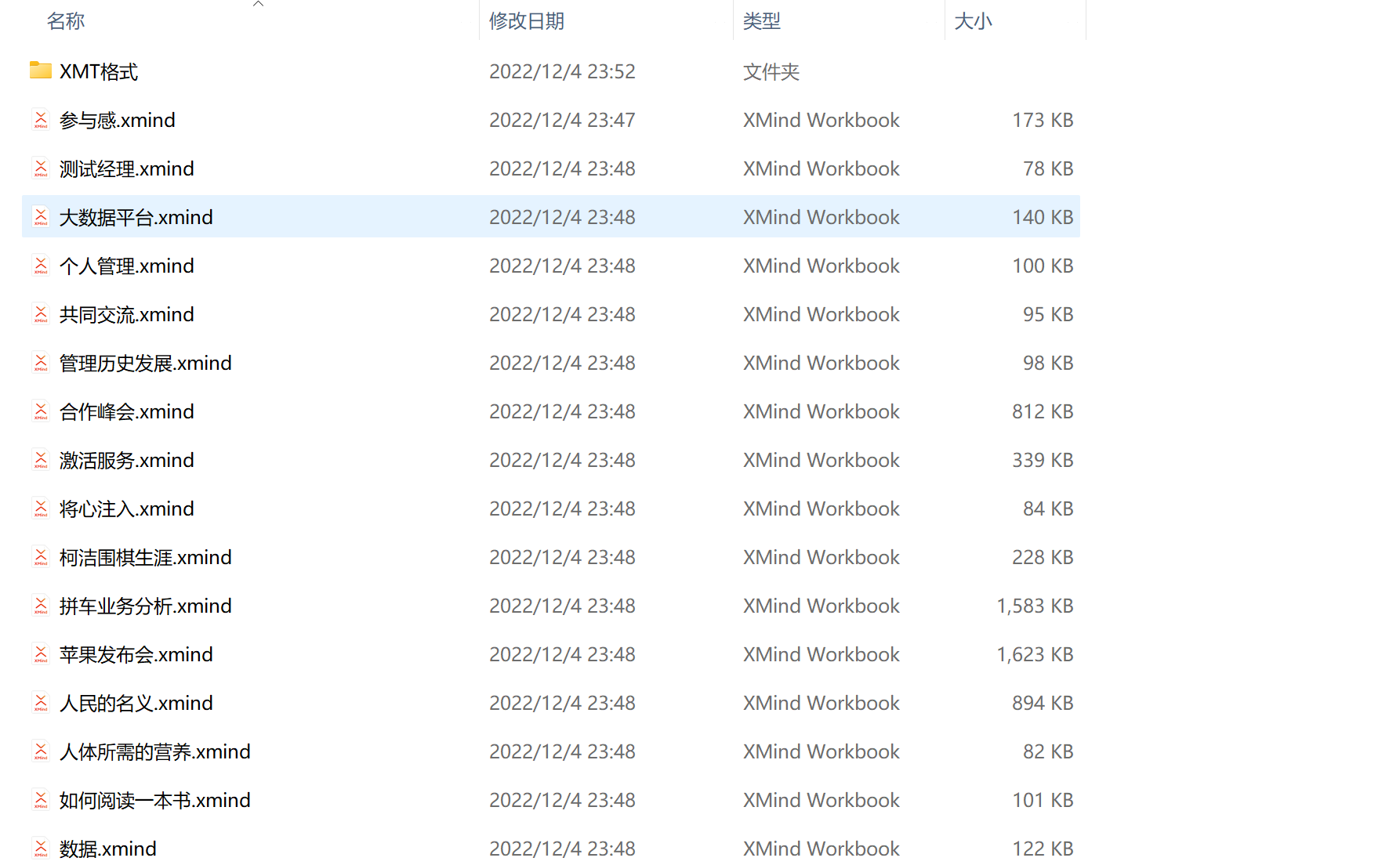
Task: Select the file name 如何阅读一本书.xmind
Action: [x=155, y=800]
